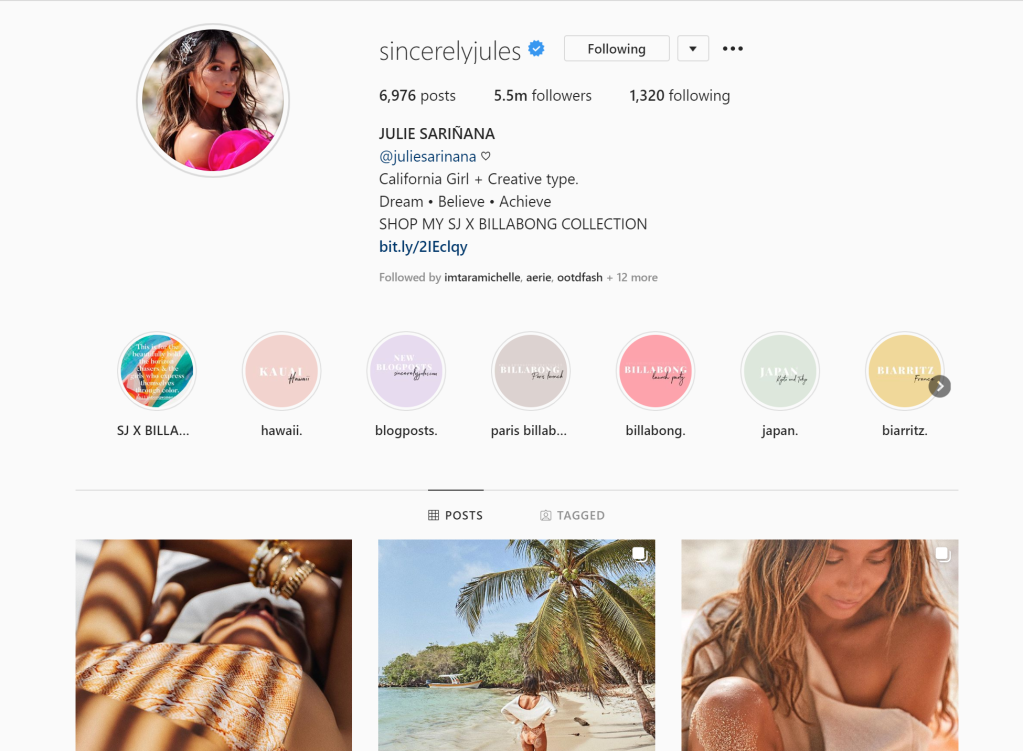Open the profile picture
The width and height of the screenshot is (1023, 751).
point(213,100)
